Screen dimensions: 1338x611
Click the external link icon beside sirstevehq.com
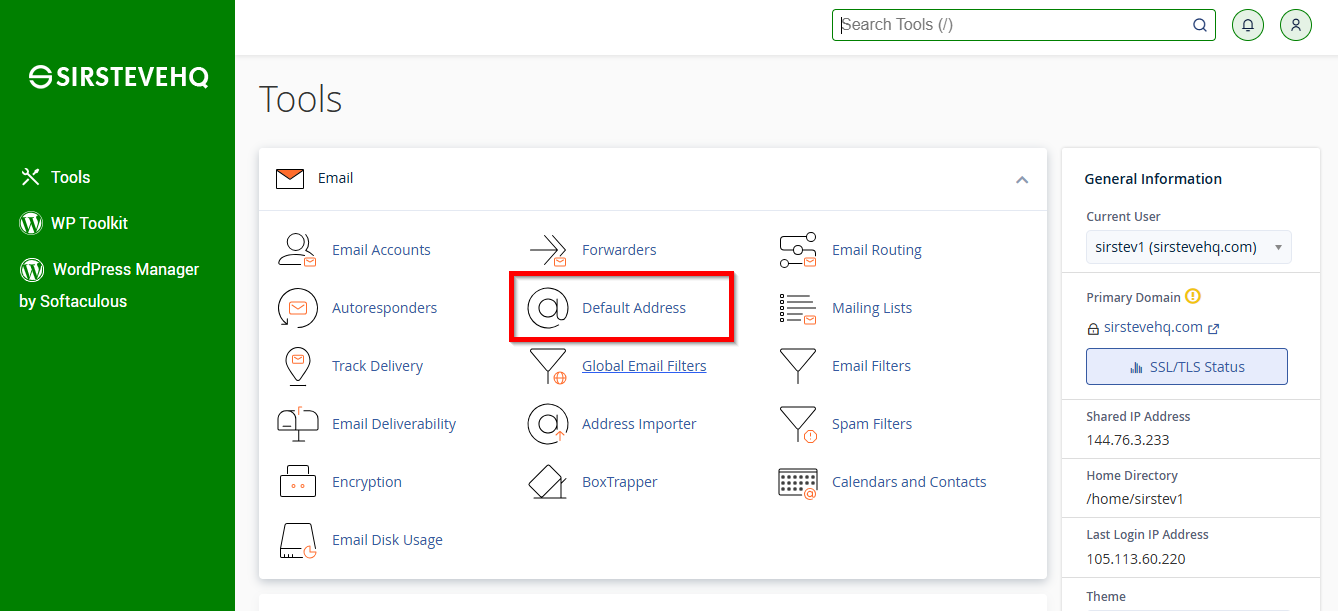click(1213, 328)
